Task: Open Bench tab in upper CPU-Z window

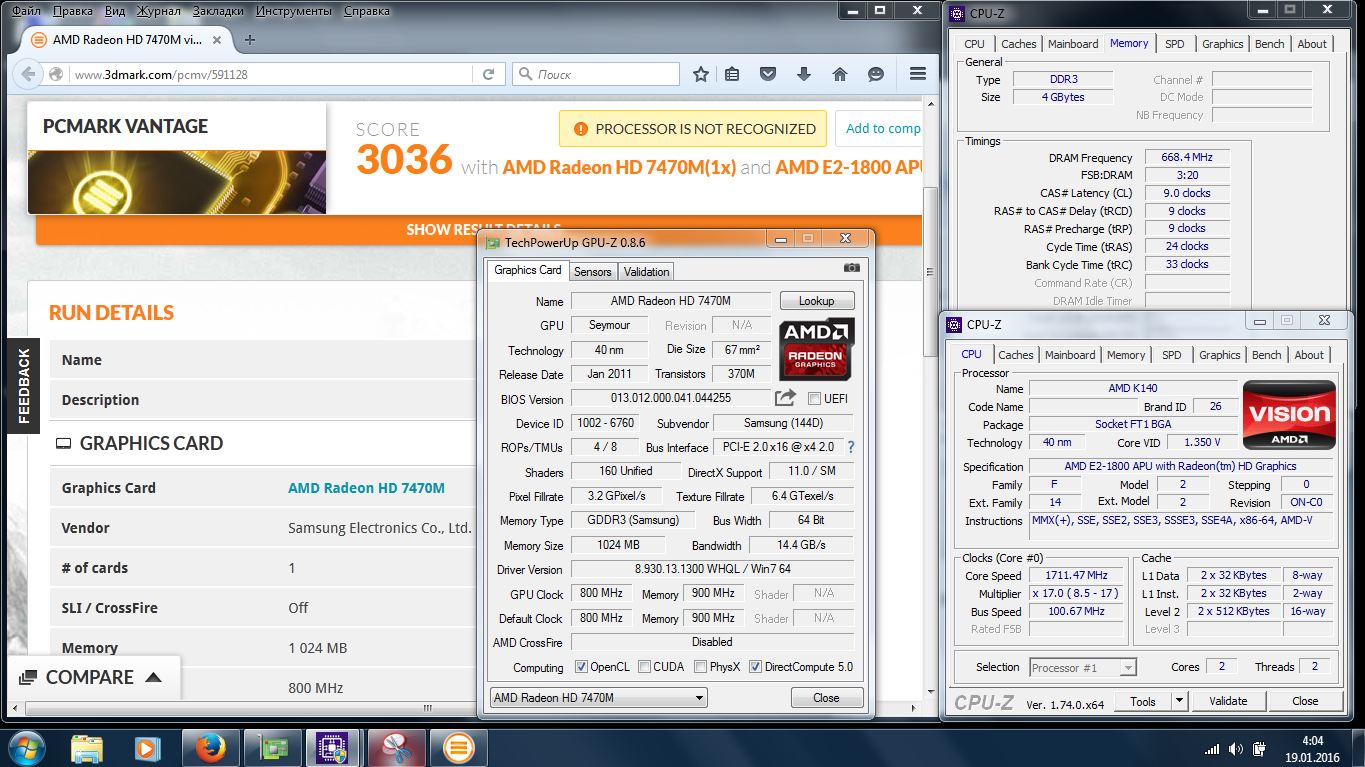Action: [1269, 44]
